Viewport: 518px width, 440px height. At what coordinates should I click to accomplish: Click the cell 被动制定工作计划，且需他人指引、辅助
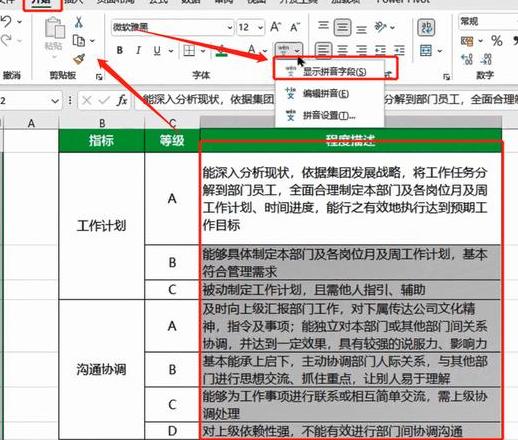350,290
